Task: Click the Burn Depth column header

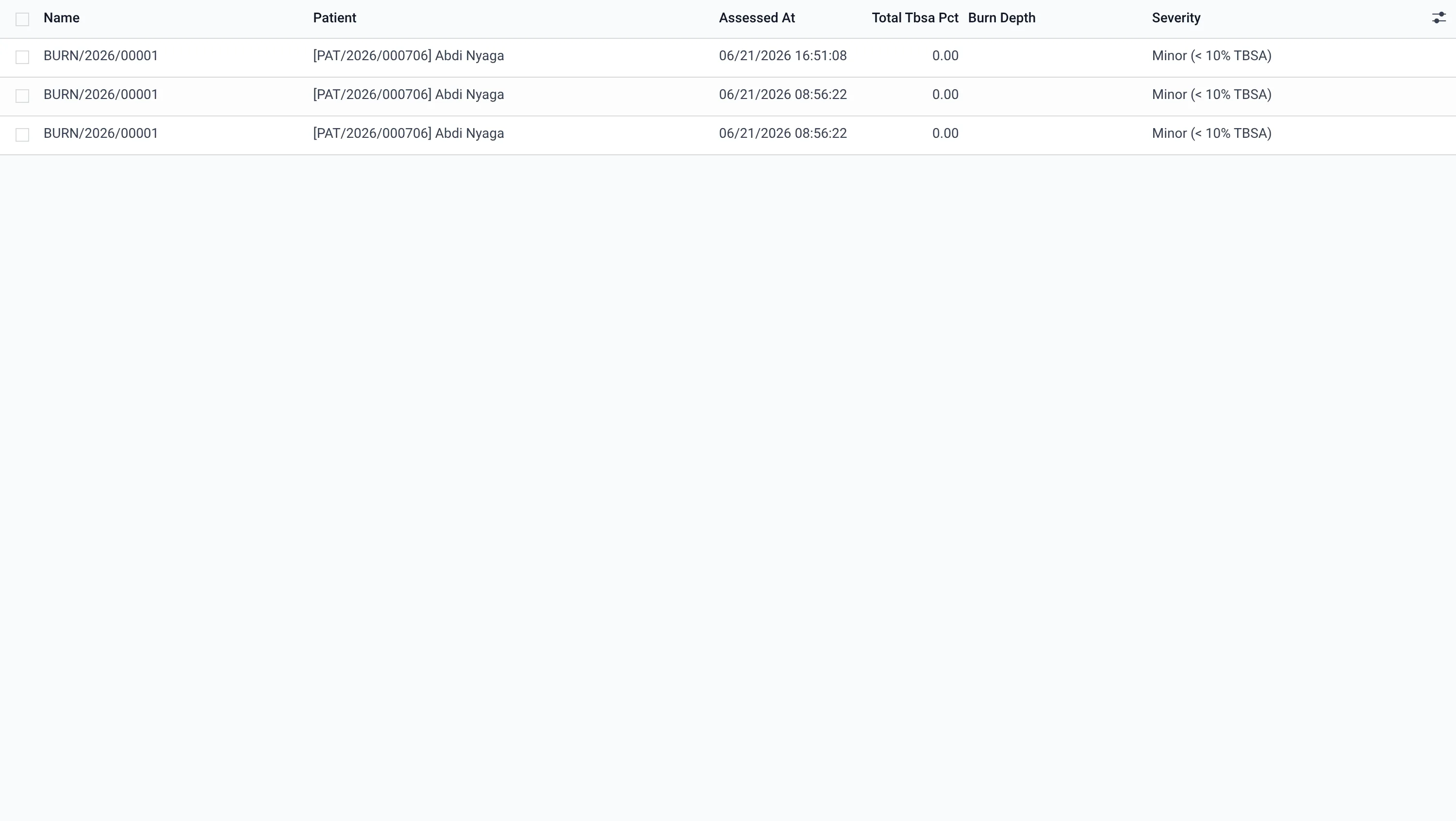Action: [1002, 18]
